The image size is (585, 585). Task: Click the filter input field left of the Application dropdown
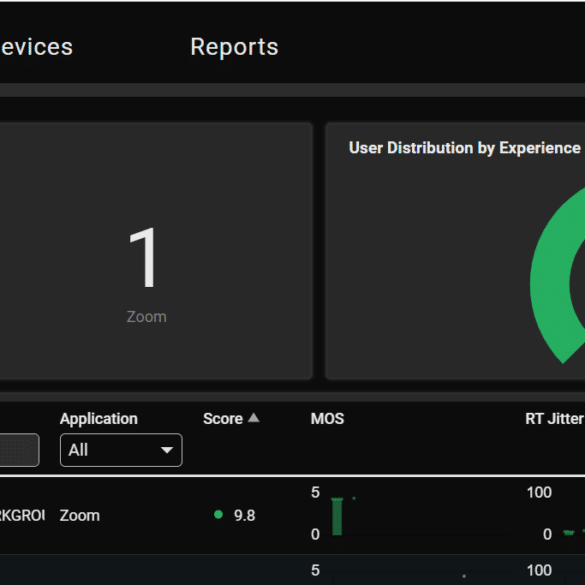pyautogui.click(x=19, y=450)
